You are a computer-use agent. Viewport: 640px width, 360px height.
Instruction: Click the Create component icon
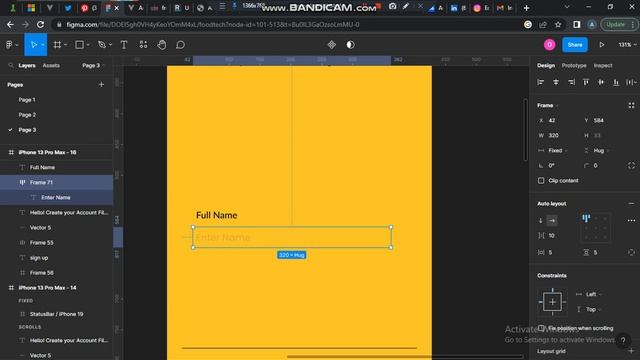pyautogui.click(x=332, y=45)
